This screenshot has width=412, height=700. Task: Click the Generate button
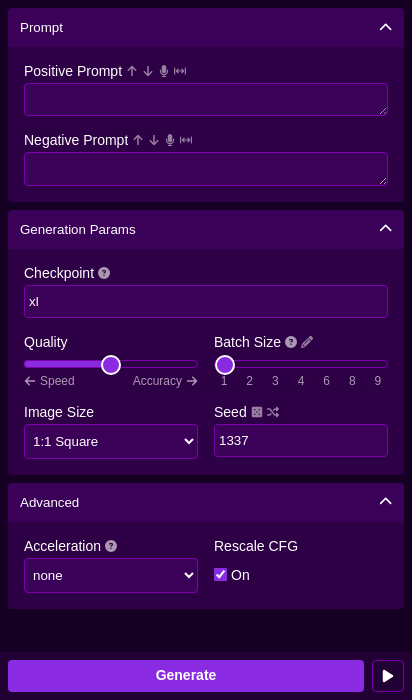(186, 675)
